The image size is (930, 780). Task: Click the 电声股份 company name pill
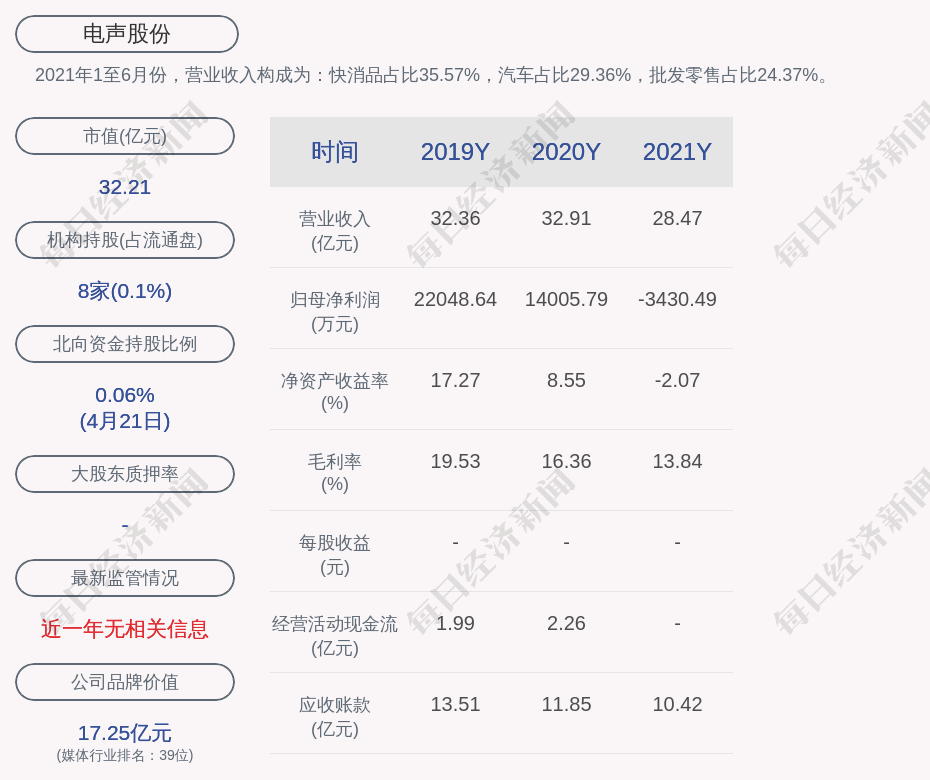pyautogui.click(x=127, y=34)
